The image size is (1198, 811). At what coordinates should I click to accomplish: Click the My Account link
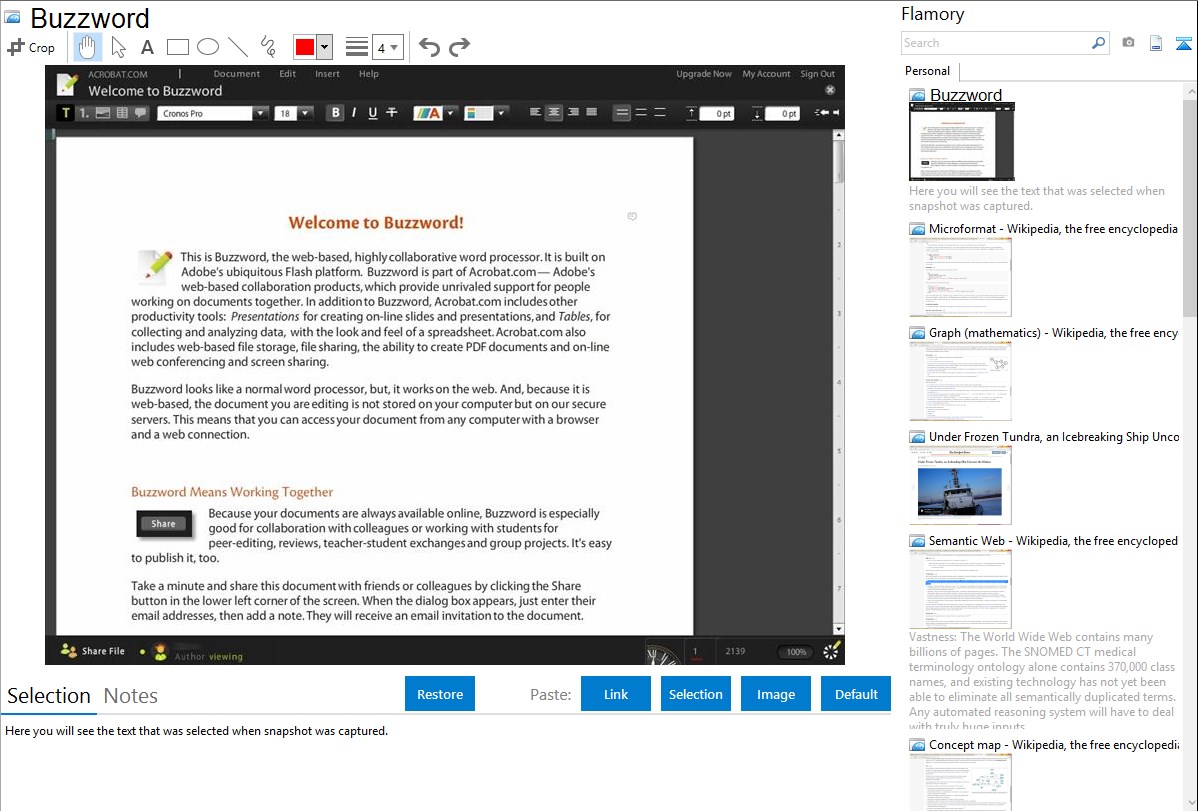(x=766, y=73)
